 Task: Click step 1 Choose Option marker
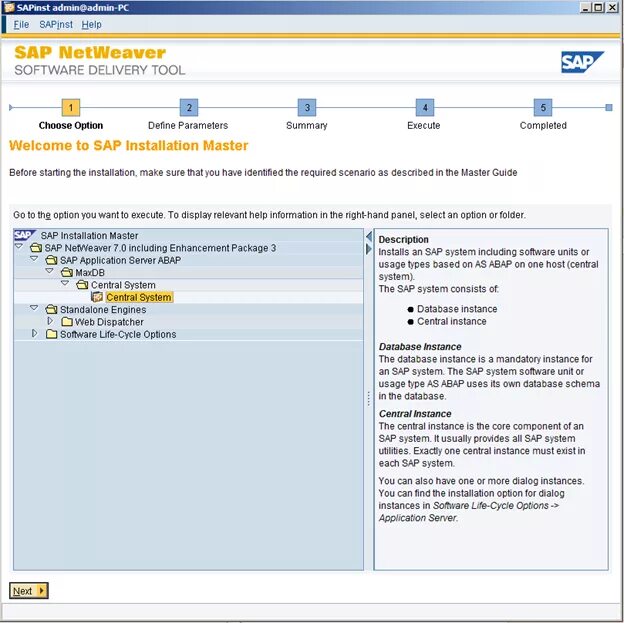pyautogui.click(x=71, y=107)
